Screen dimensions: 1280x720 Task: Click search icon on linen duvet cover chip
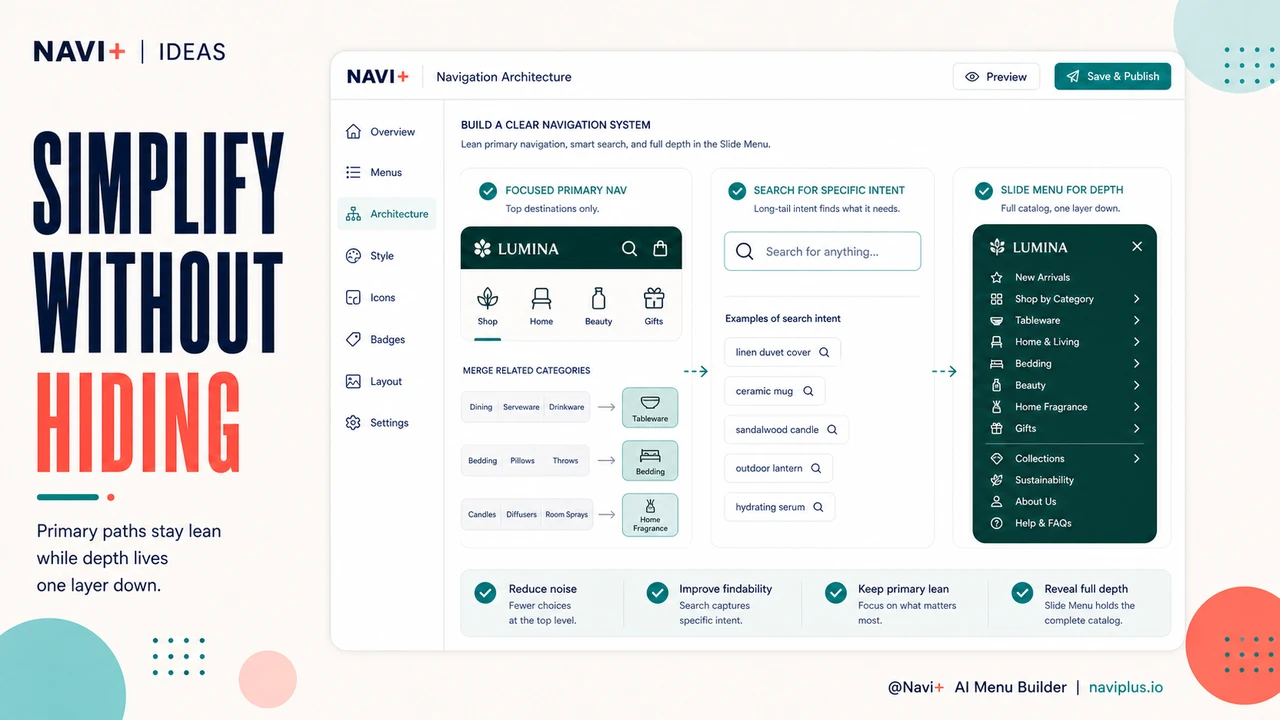[x=824, y=353]
